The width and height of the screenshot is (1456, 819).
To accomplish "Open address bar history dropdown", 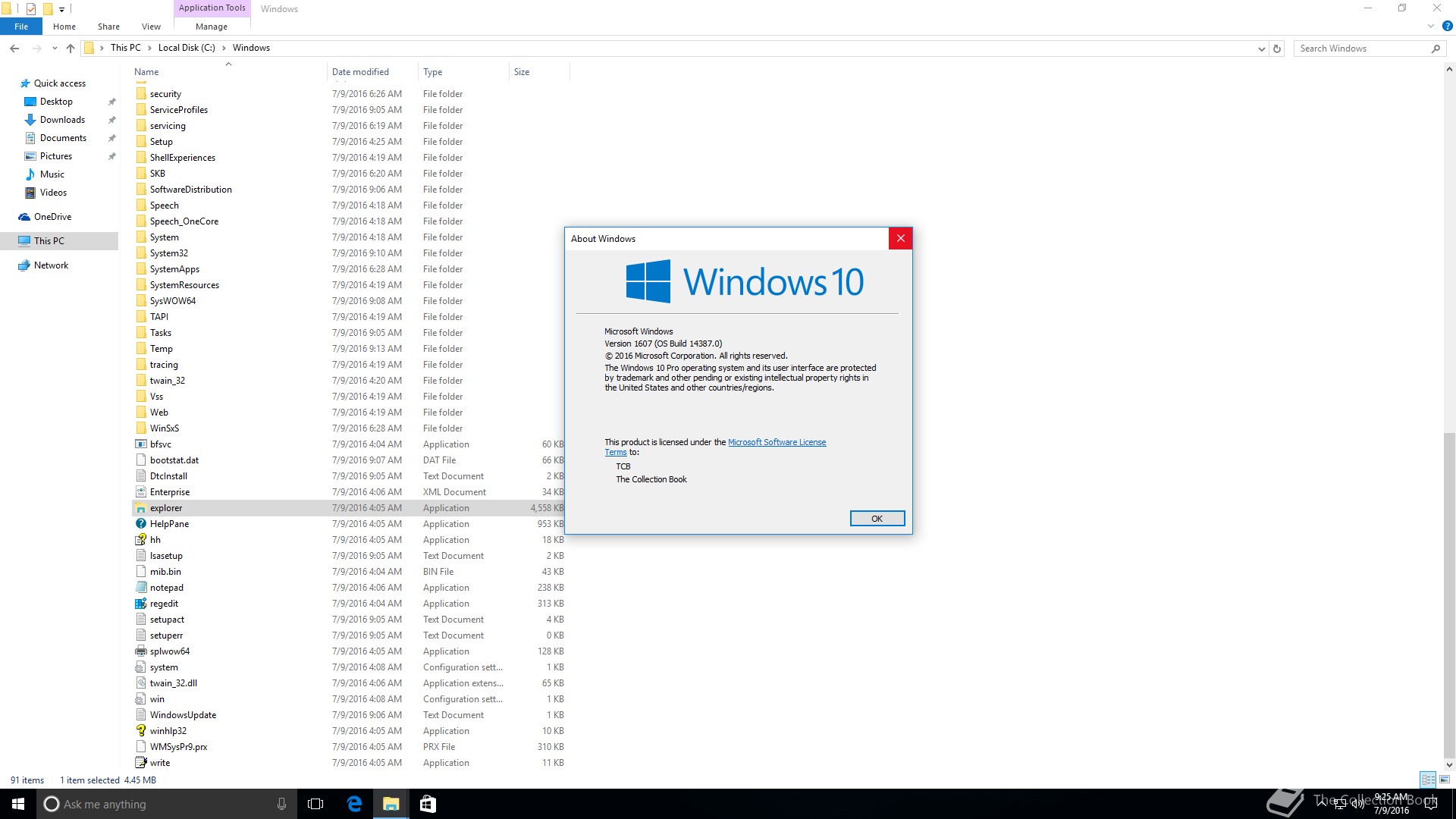I will pos(1261,49).
